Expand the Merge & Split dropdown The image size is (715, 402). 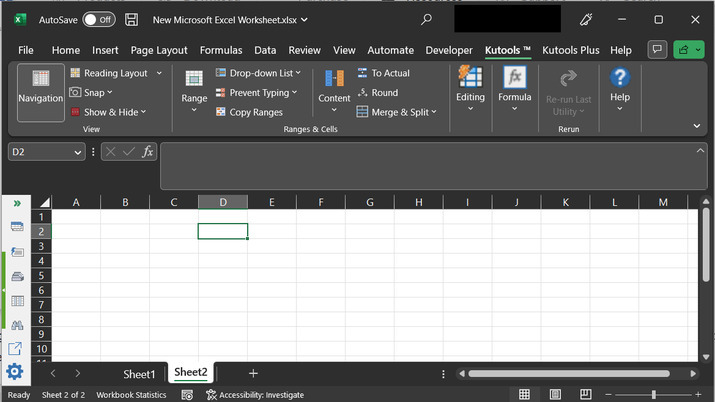point(433,112)
